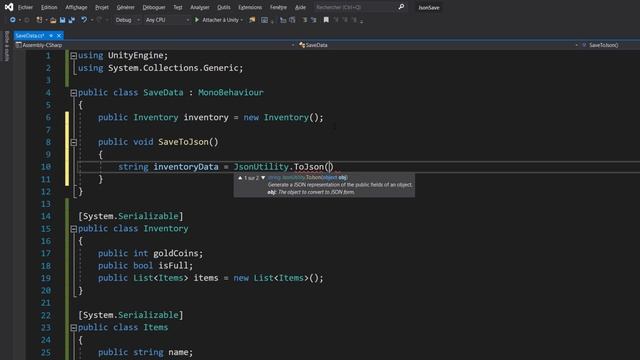640x360 pixels.
Task: Collapse the using directives block
Action: coord(73,56)
